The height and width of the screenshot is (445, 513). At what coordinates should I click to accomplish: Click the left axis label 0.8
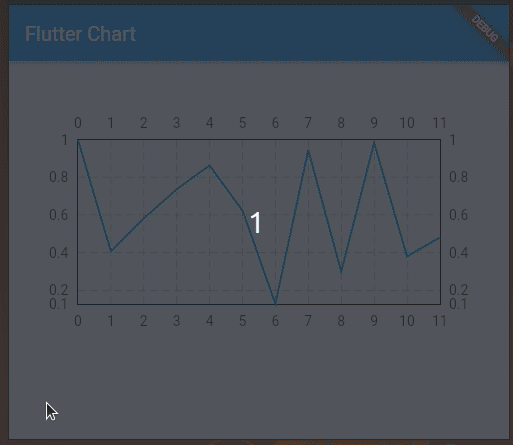59,177
